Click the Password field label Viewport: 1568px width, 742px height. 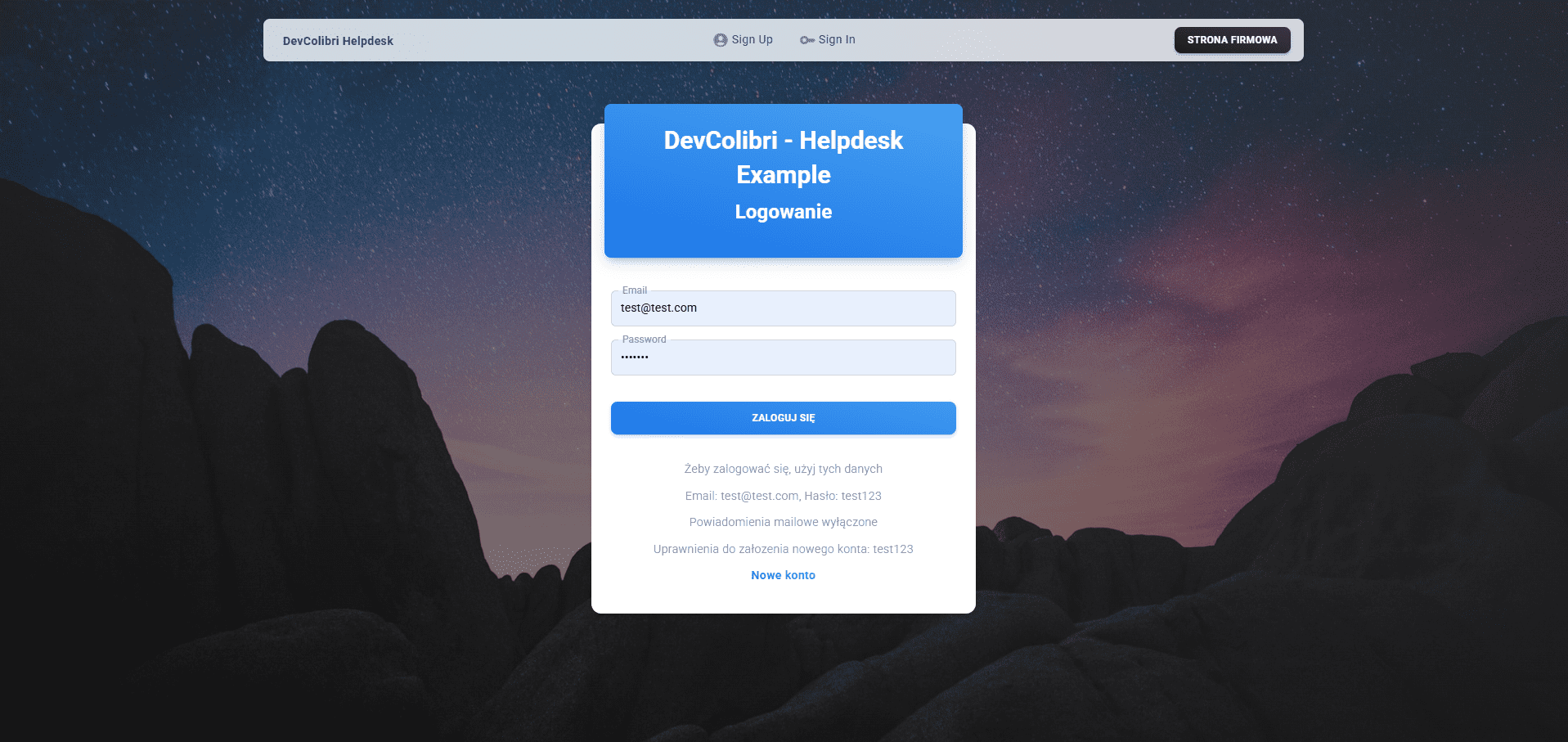[x=643, y=340]
